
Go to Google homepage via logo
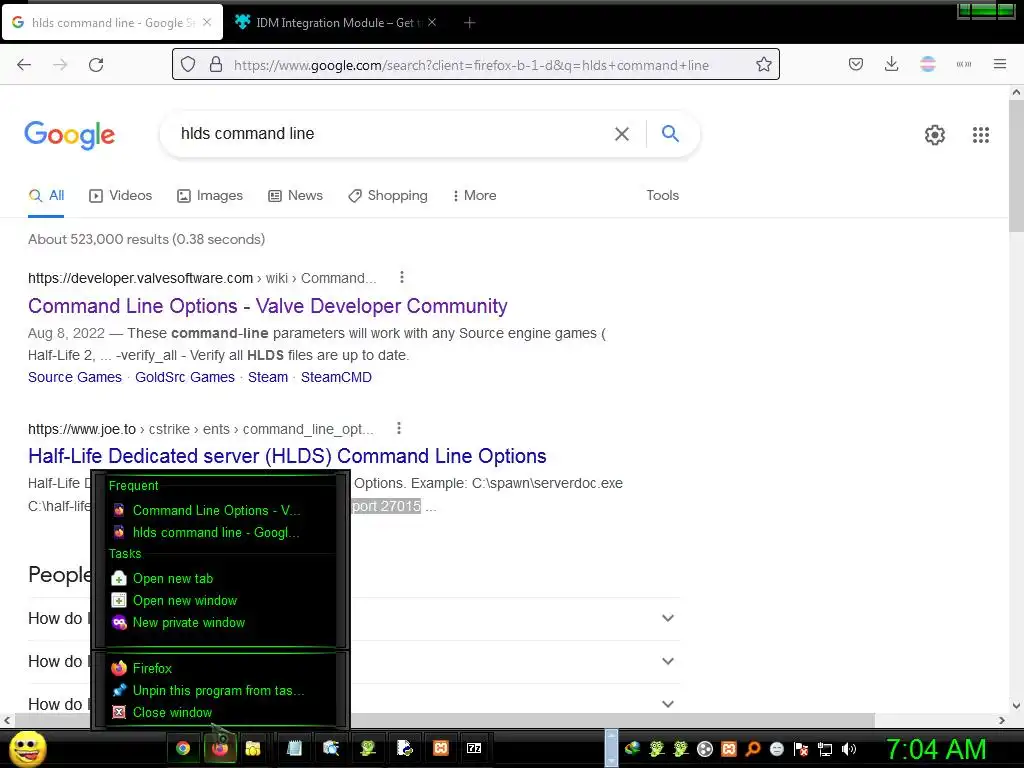[69, 135]
